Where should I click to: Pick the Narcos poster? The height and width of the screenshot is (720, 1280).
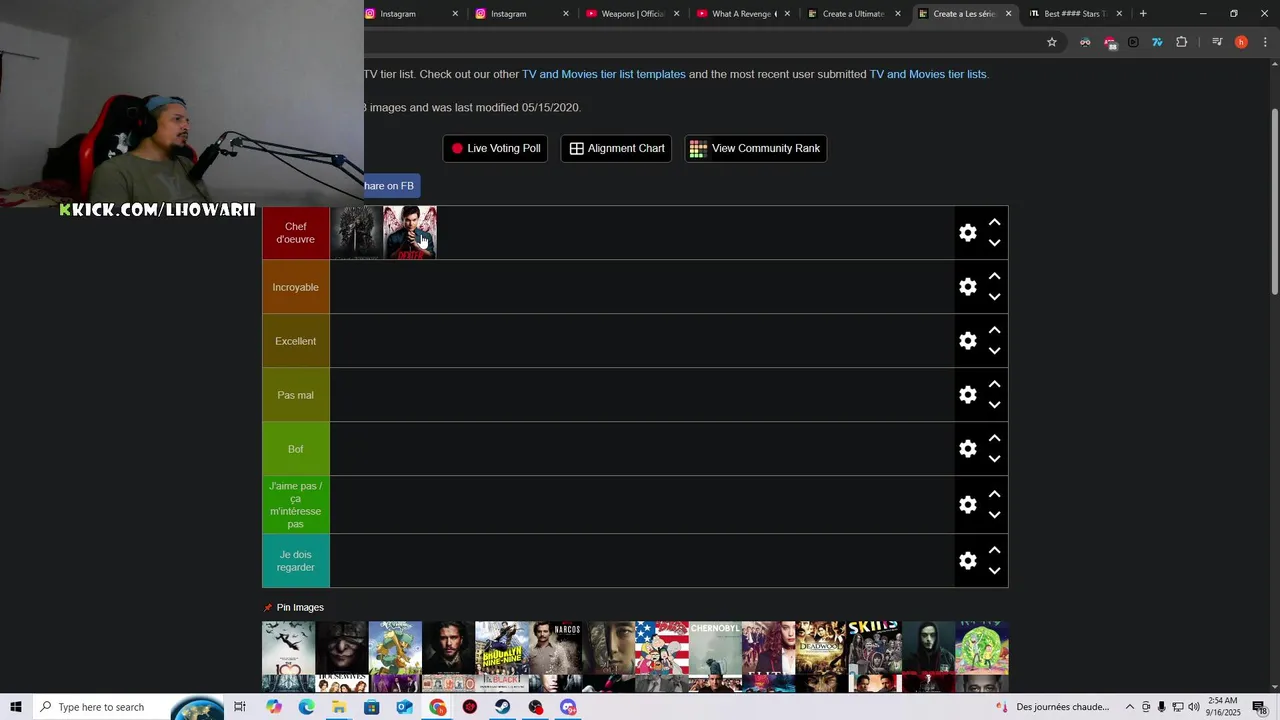pos(554,648)
